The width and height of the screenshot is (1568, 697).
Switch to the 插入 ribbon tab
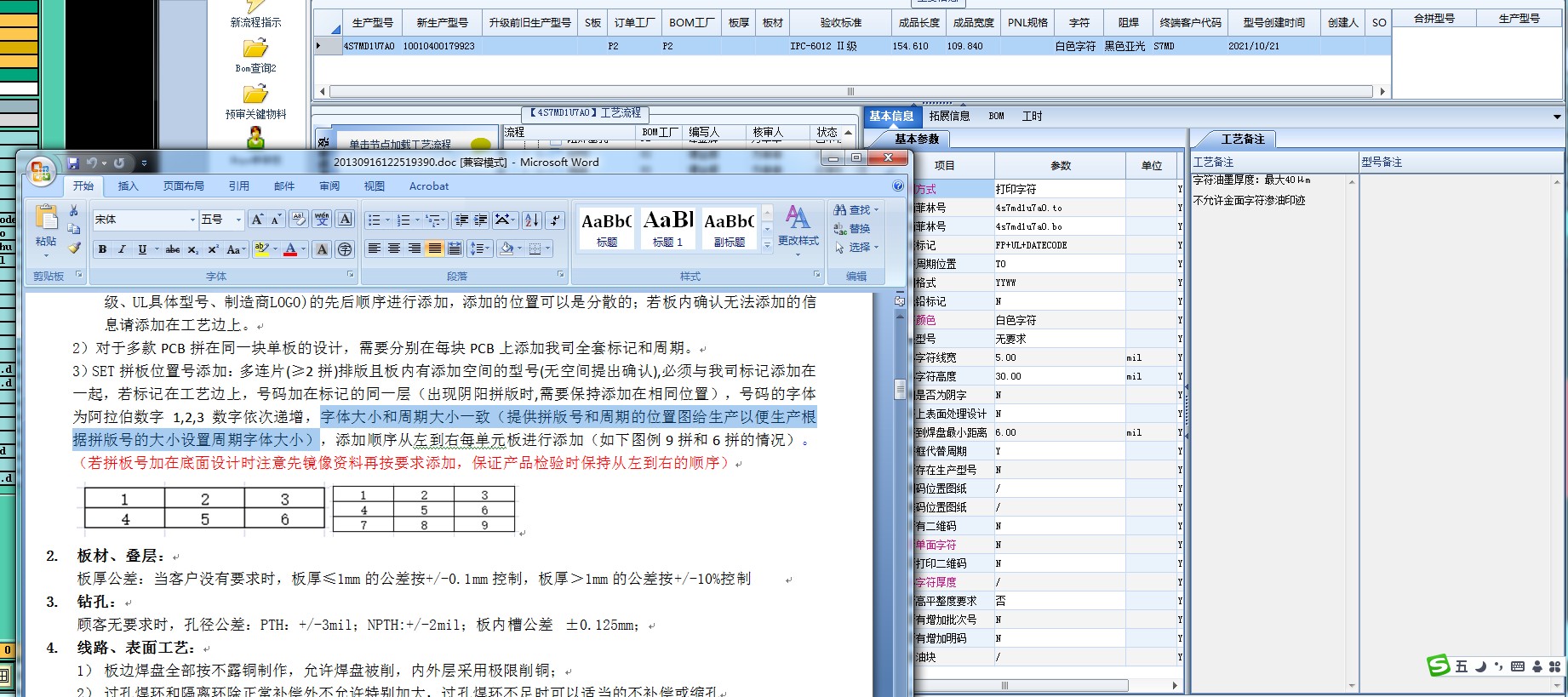(128, 186)
